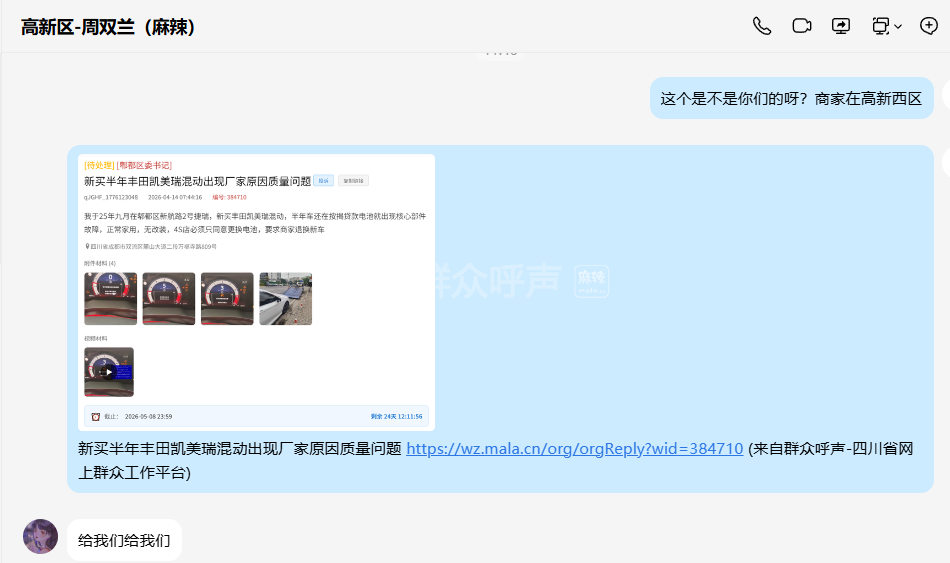
Task: Select the received message 给我们给我们
Action: (x=124, y=540)
